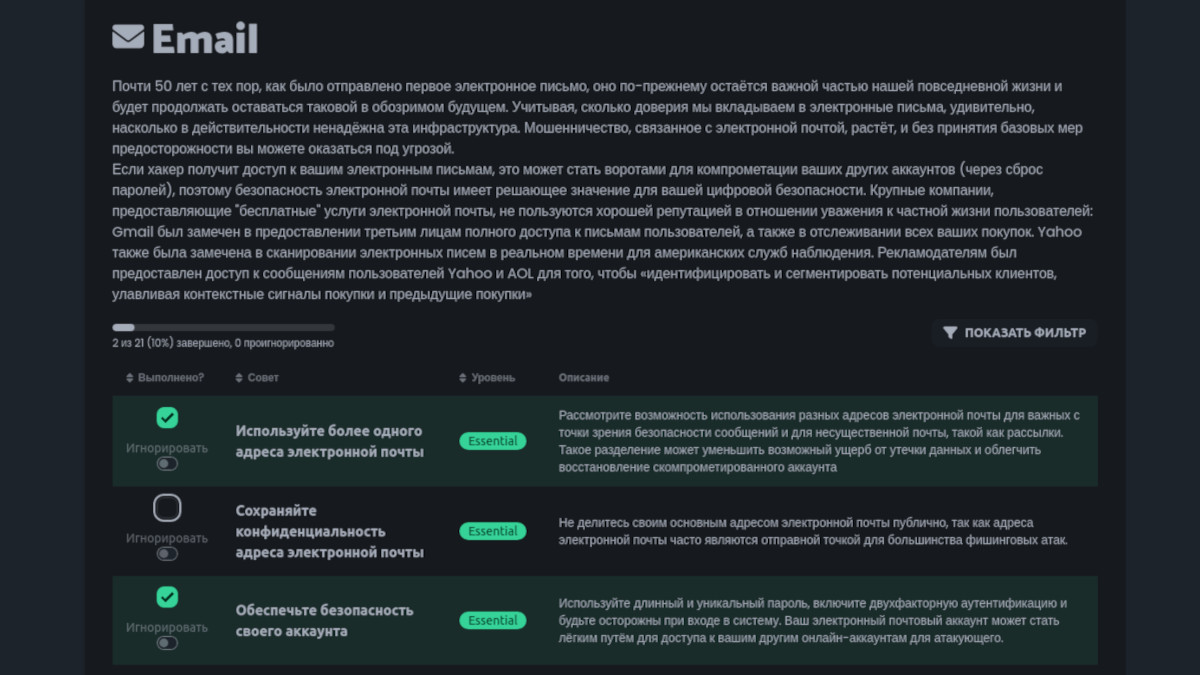Click the sort arrows icon next to "Совет"

pos(239,378)
